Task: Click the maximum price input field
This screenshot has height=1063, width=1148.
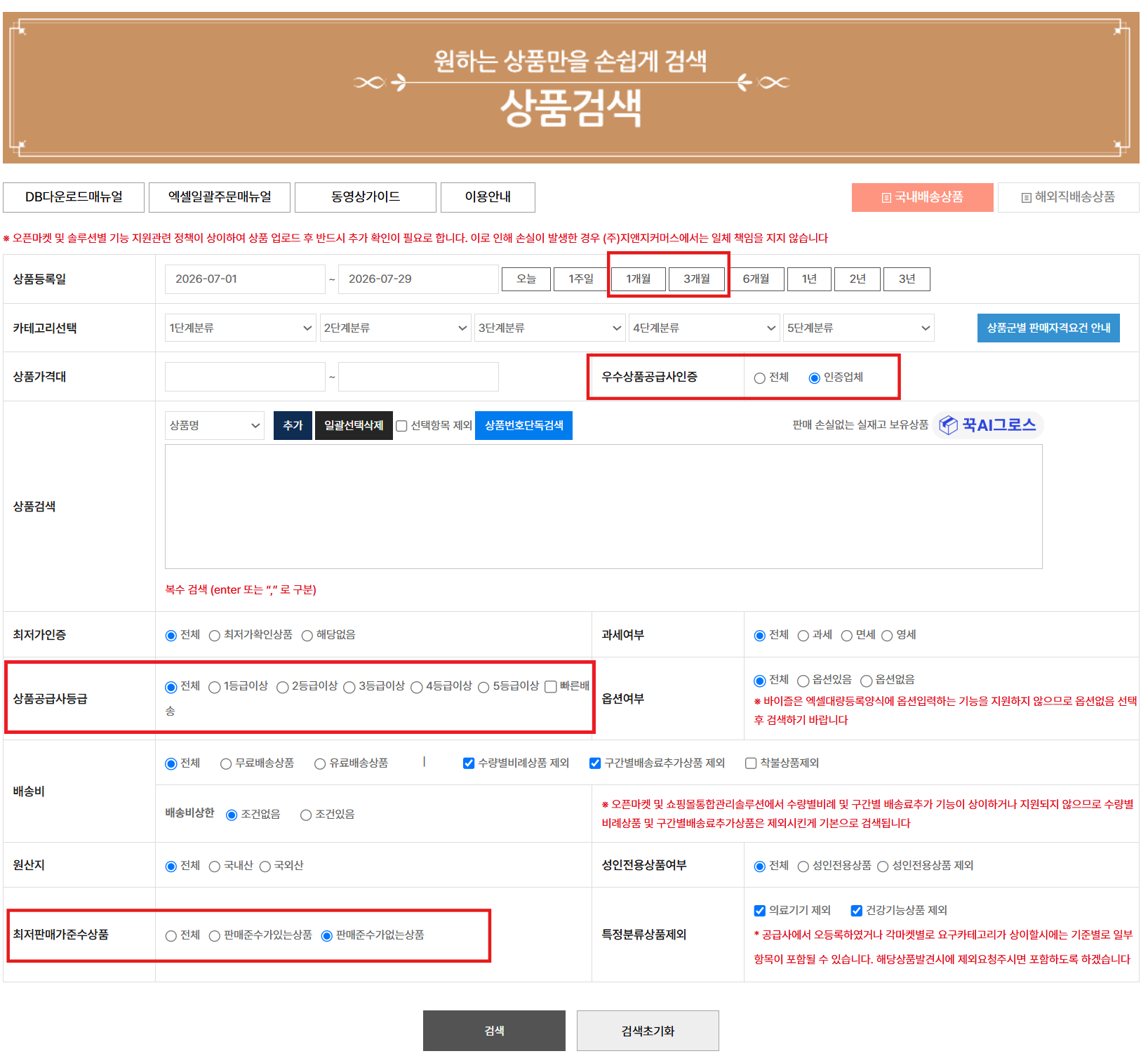Action: 418,377
